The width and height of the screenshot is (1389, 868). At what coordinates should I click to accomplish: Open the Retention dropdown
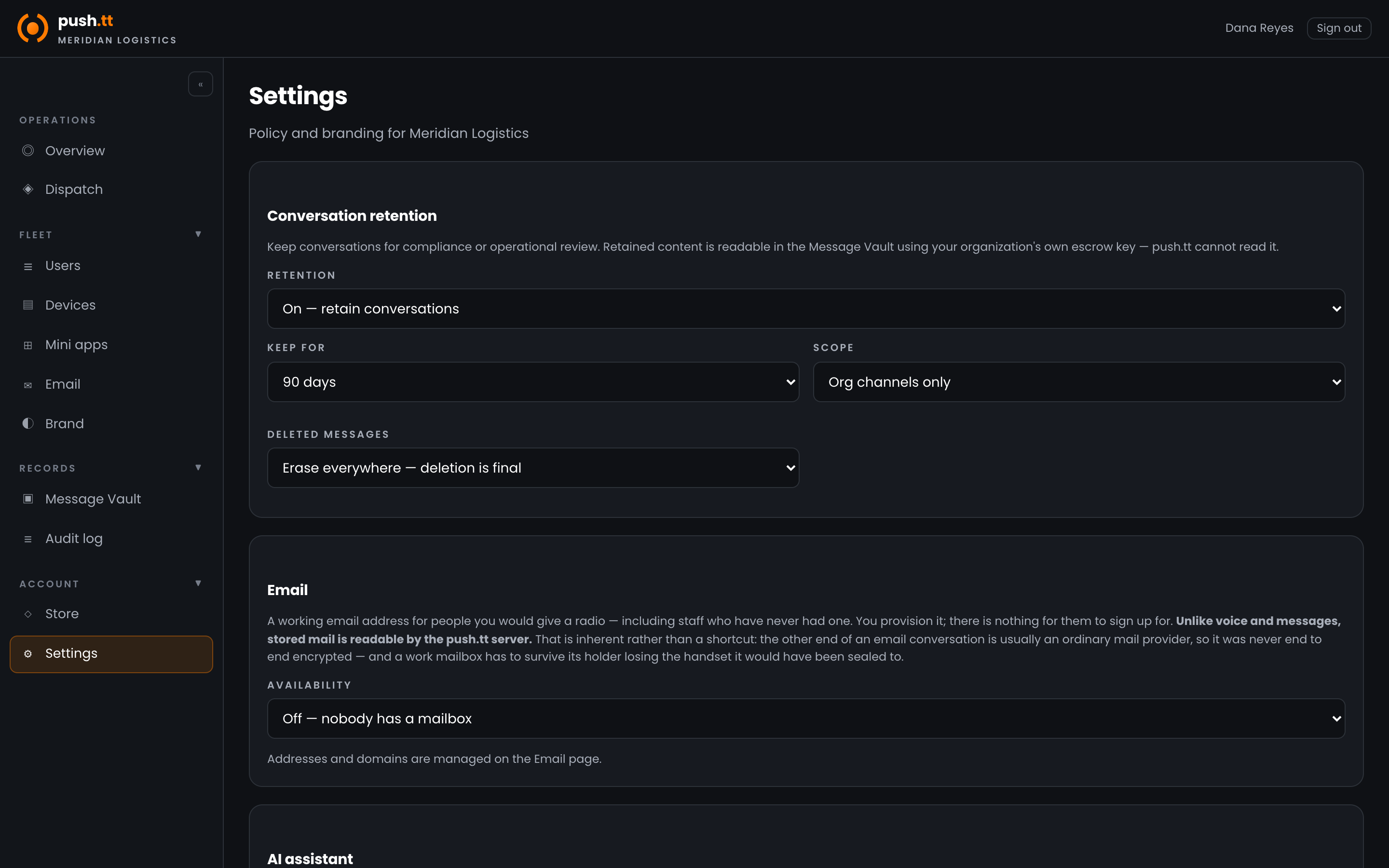click(x=806, y=309)
